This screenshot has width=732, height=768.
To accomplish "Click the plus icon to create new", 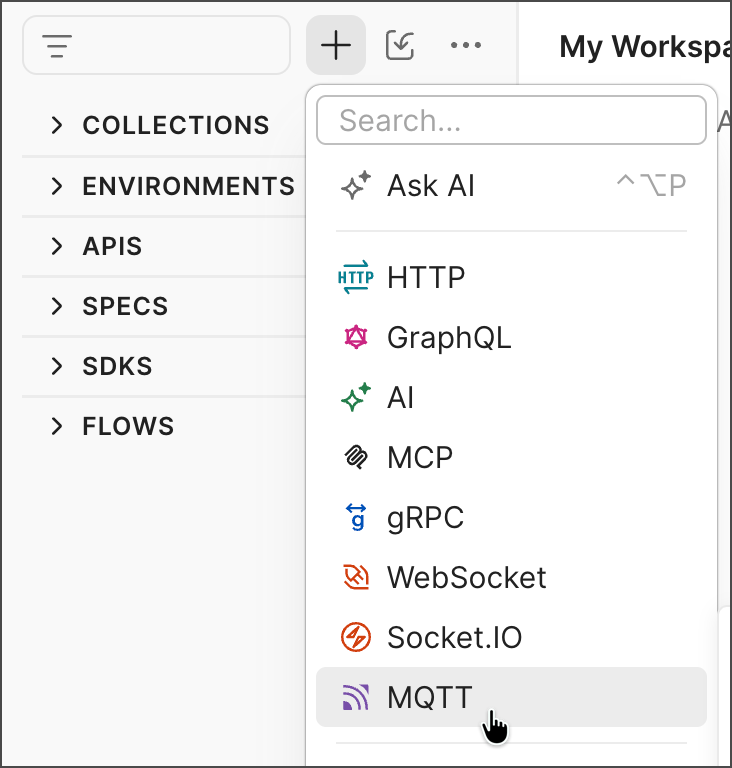I will (x=336, y=45).
